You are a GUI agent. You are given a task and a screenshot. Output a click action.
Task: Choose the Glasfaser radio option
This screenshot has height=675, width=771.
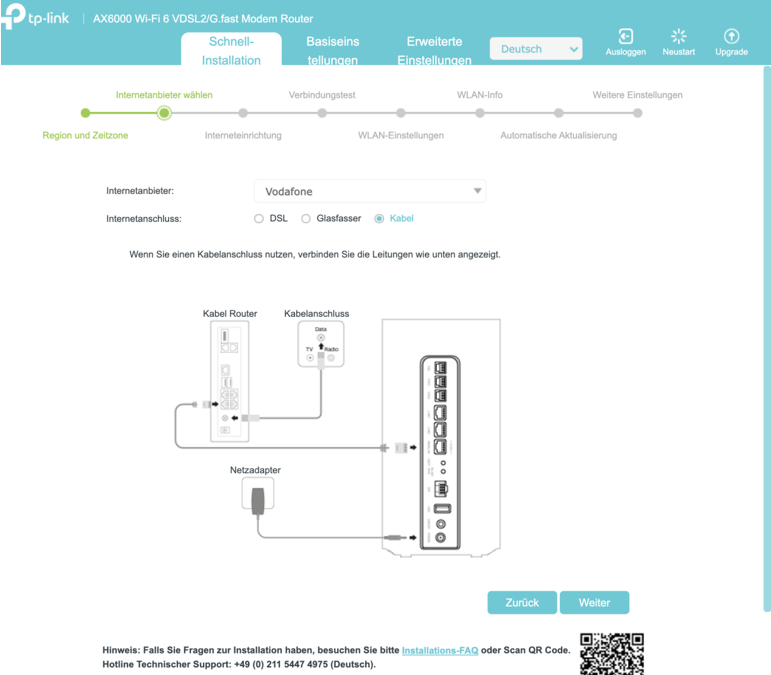[306, 218]
